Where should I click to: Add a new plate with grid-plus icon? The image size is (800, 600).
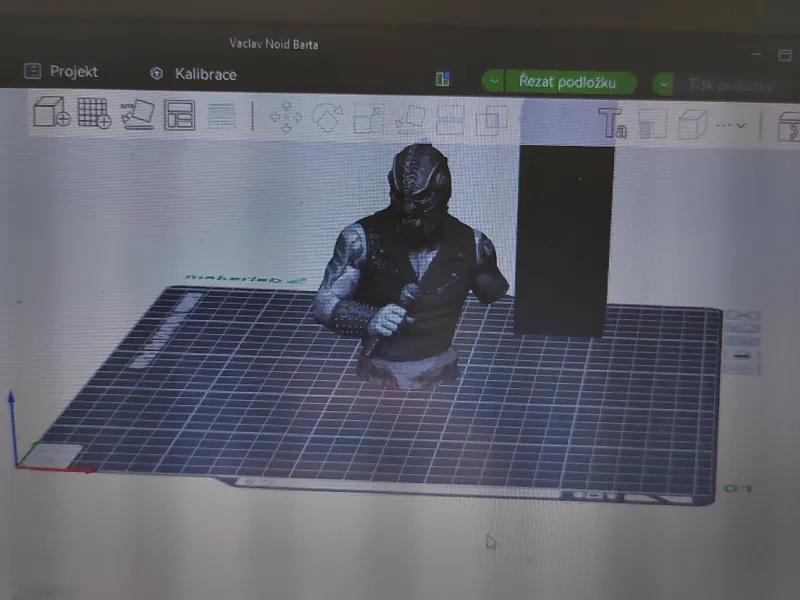click(94, 113)
